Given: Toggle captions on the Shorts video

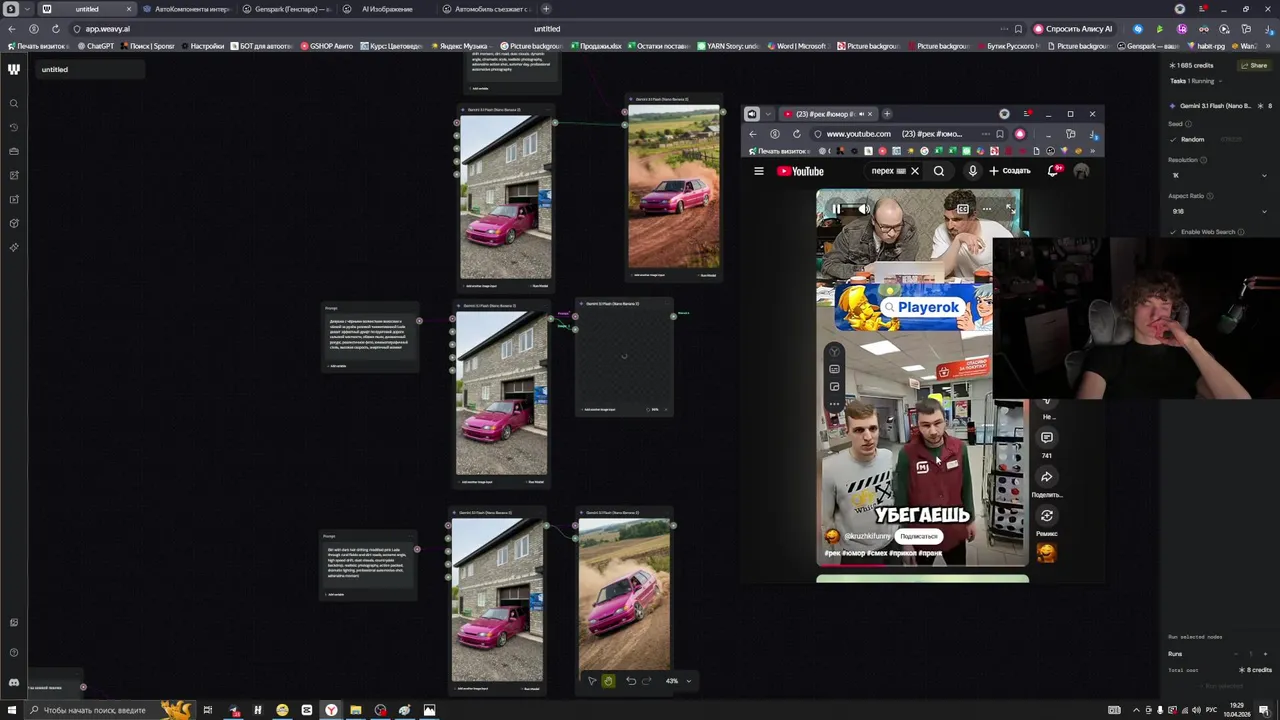Looking at the screenshot, I should click(x=962, y=209).
